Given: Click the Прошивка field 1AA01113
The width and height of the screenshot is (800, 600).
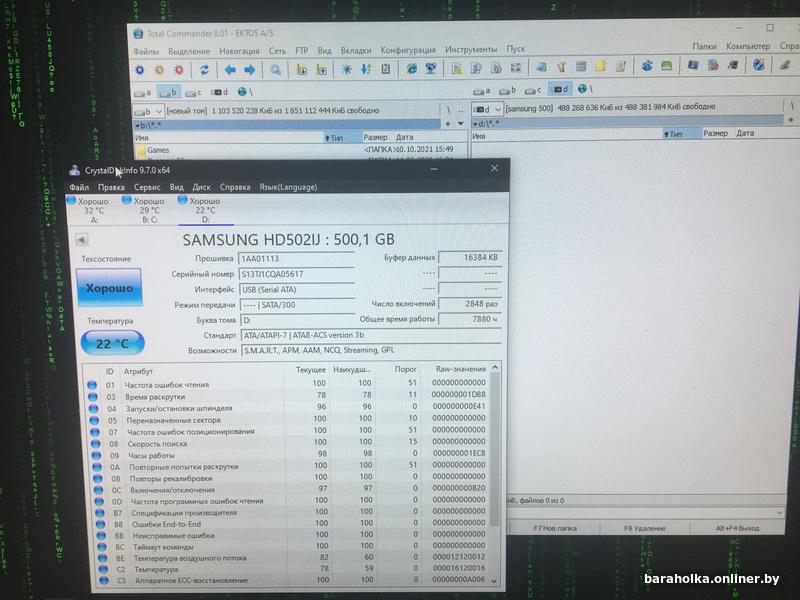Looking at the screenshot, I should coord(296,259).
